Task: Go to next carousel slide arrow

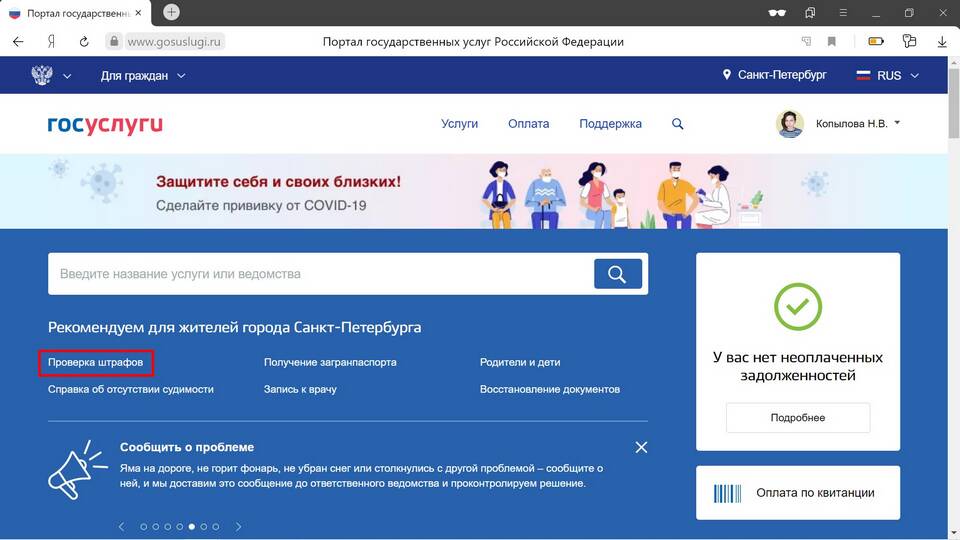Action: pos(239,527)
